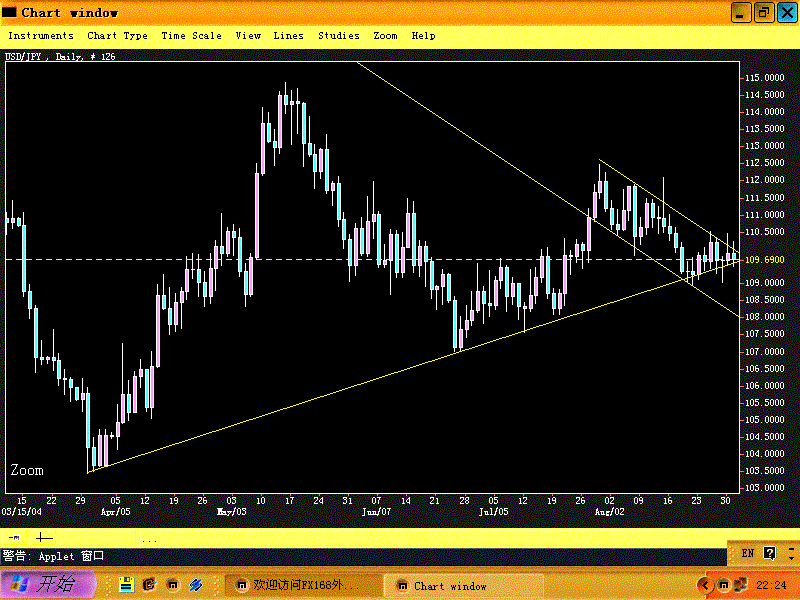
Task: Click the language bar help icon
Action: (x=769, y=553)
